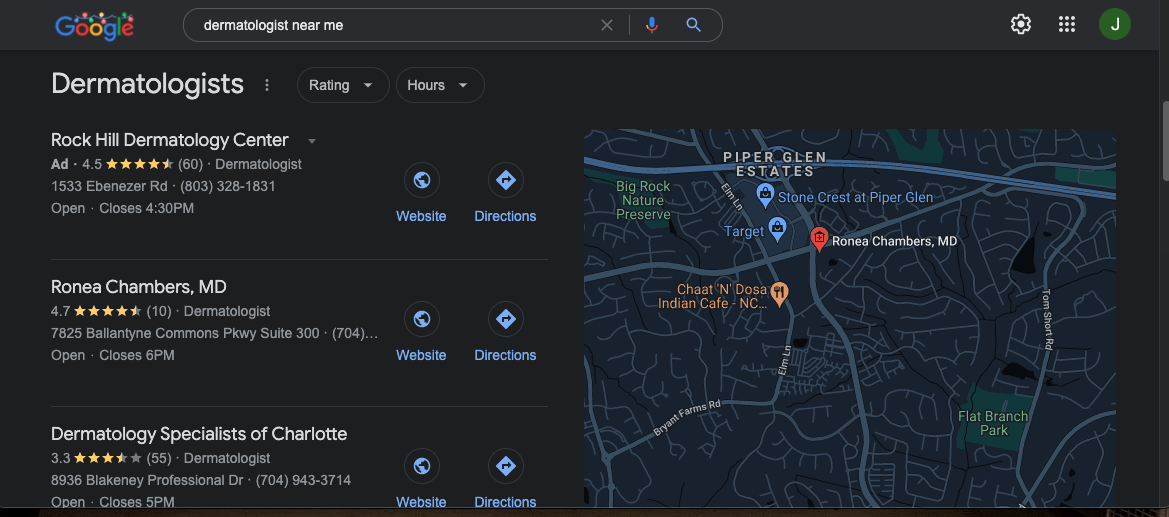Screen dimensions: 1169x517
Task: Click Big Rock Nature Preserve map label
Action: (x=643, y=200)
